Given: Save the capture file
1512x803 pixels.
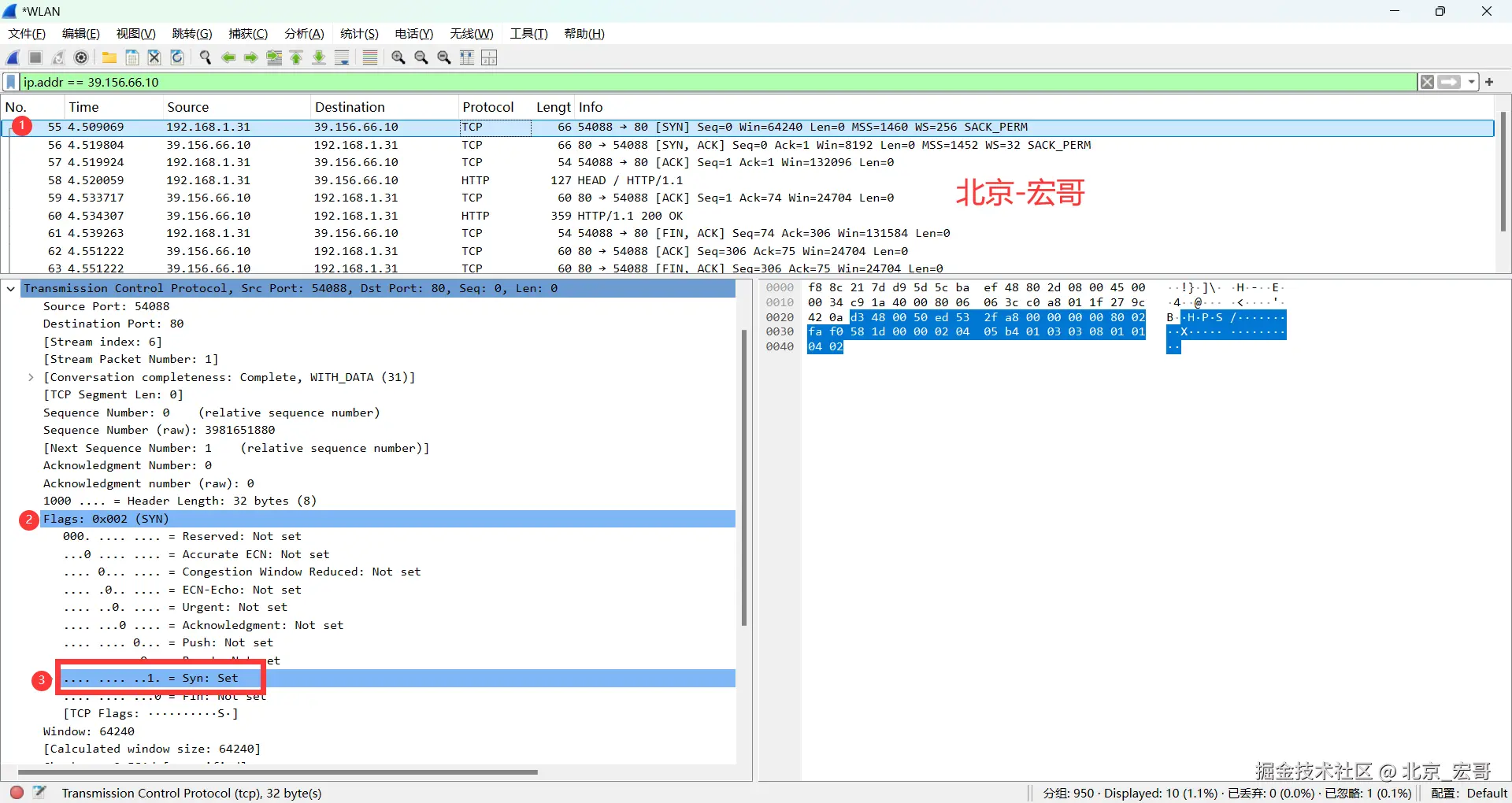Looking at the screenshot, I should [x=132, y=57].
